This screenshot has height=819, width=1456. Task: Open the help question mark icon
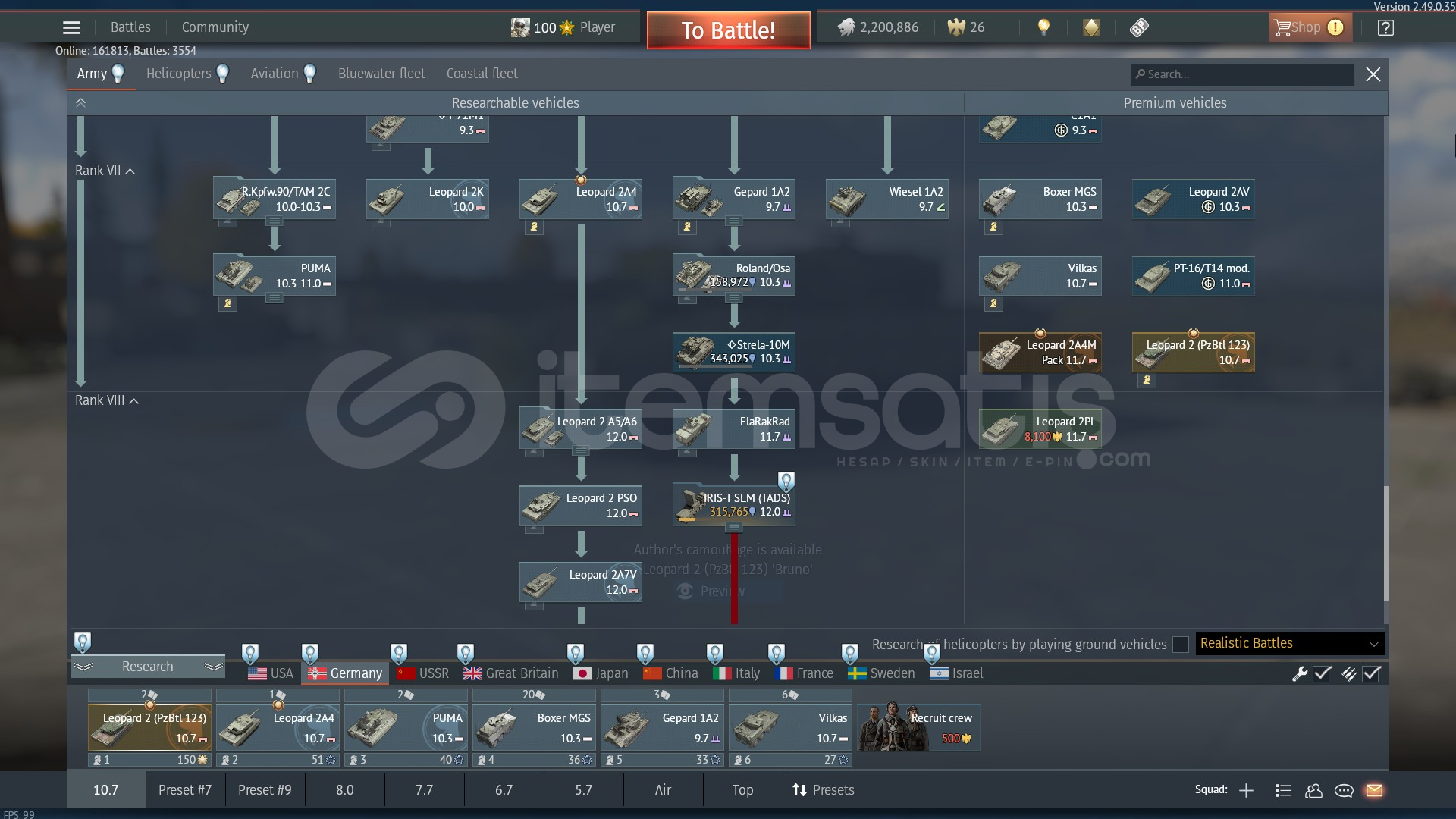[x=1385, y=28]
